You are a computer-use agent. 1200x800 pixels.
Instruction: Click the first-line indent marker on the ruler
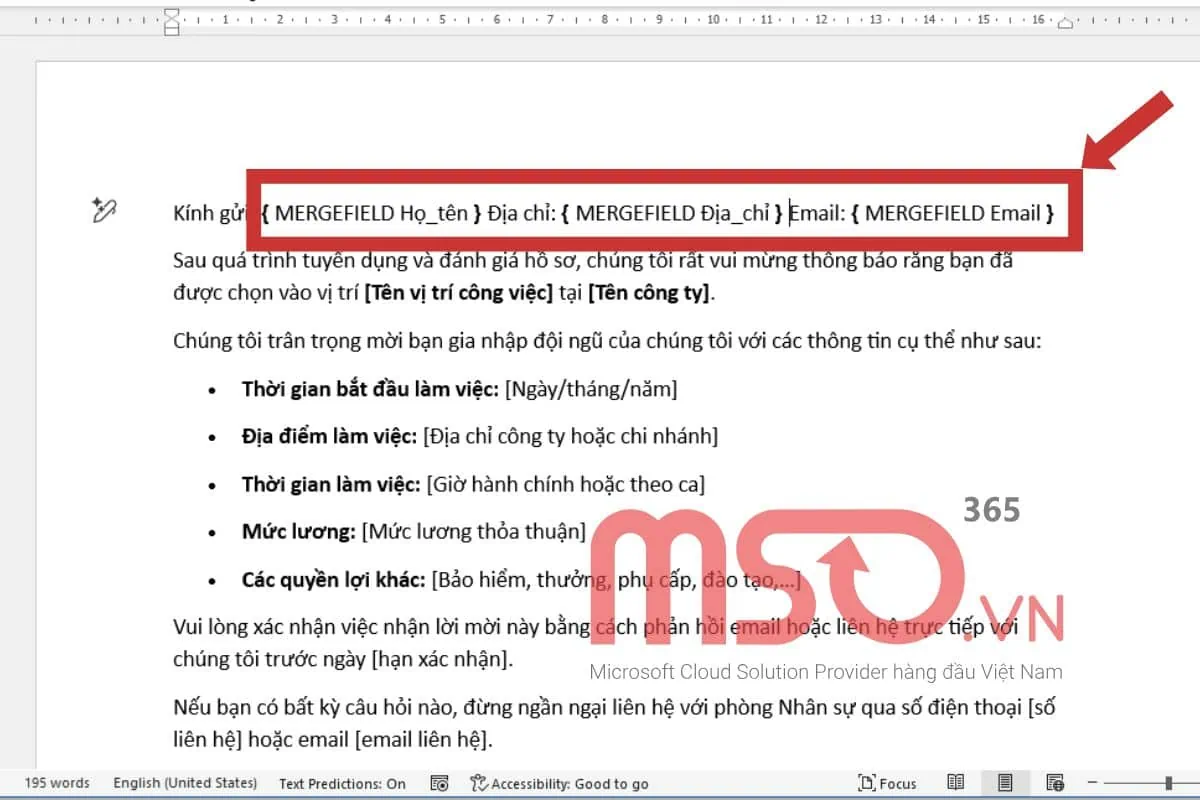click(x=170, y=13)
